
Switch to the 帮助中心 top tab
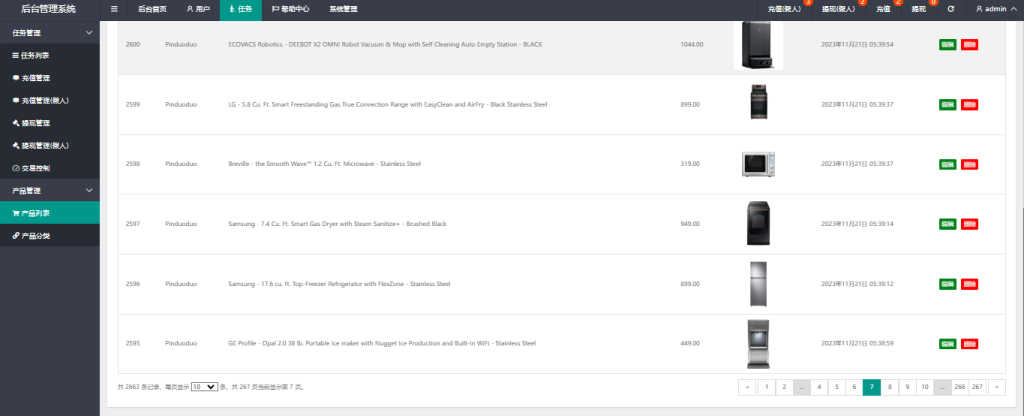tap(290, 9)
